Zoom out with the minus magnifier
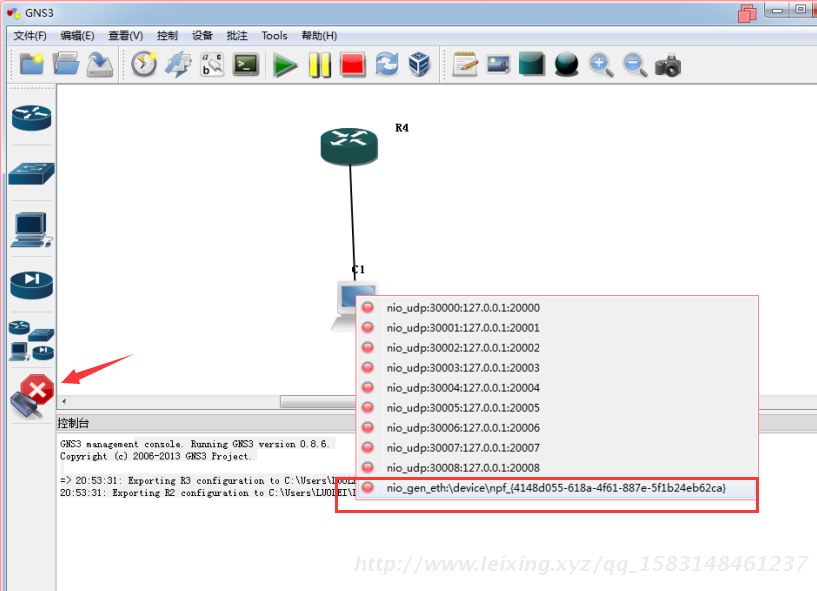817x591 pixels. (635, 66)
